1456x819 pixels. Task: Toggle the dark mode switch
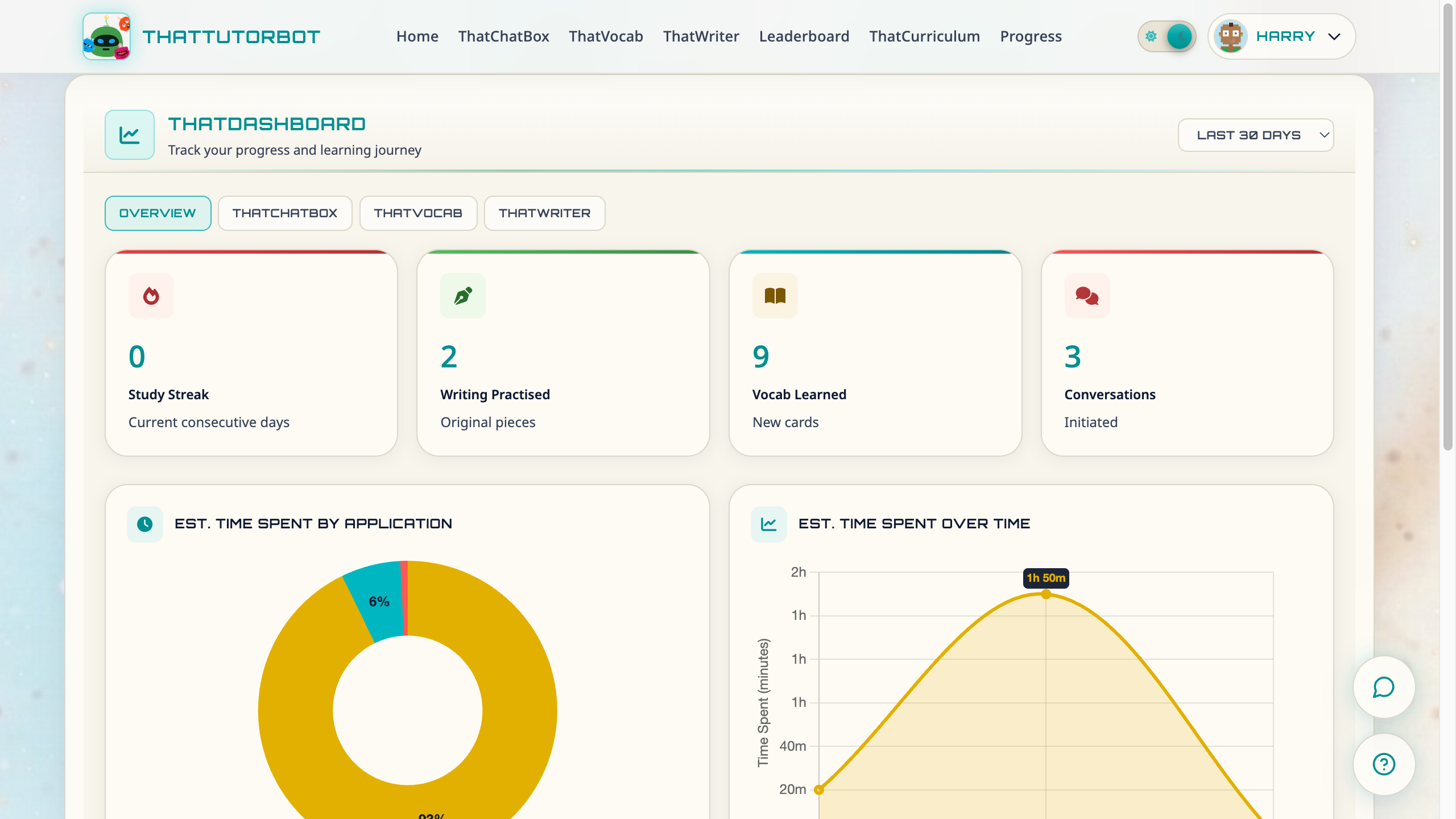pos(1167,36)
